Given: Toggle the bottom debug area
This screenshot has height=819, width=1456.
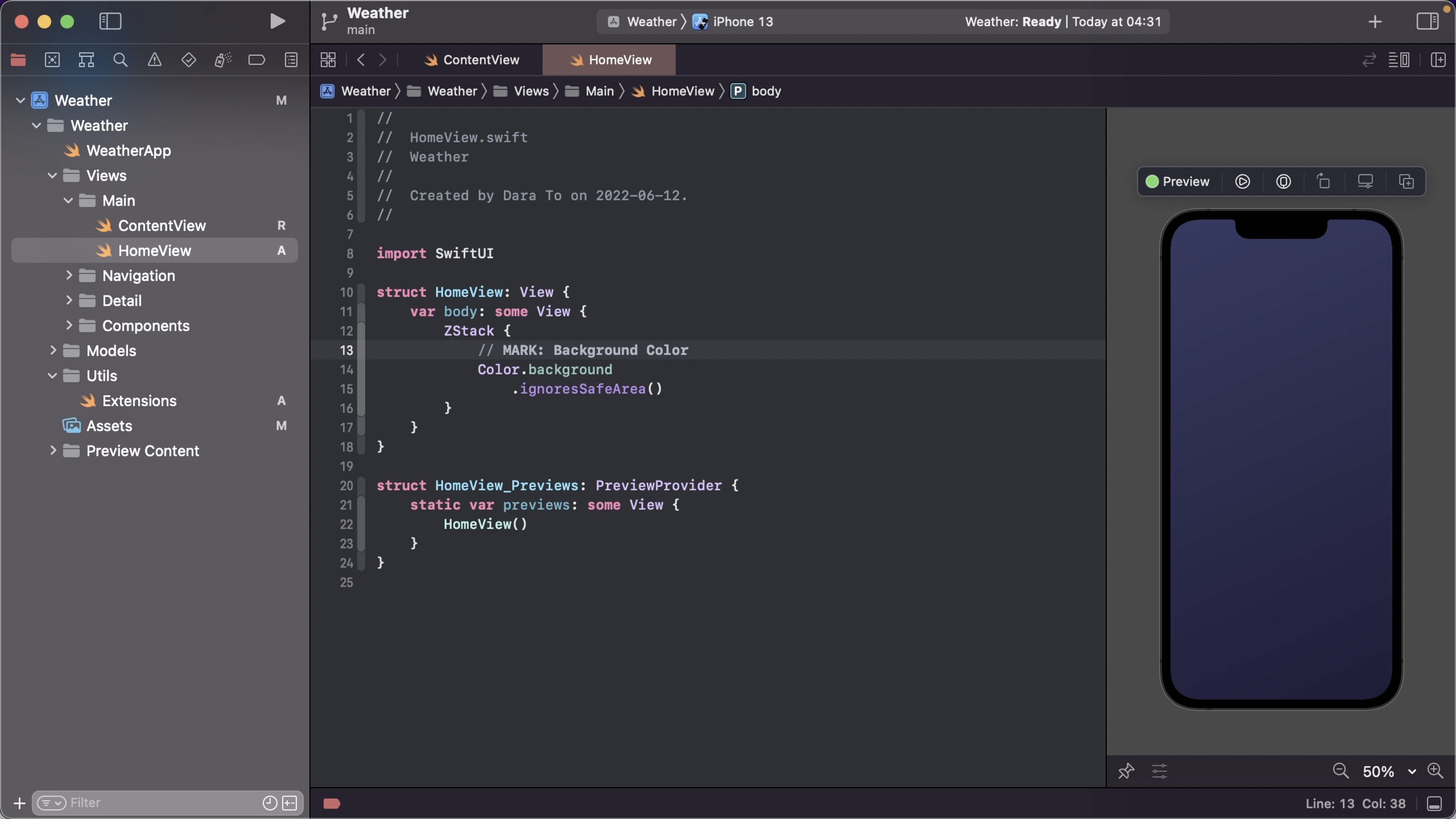Looking at the screenshot, I should [1434, 803].
